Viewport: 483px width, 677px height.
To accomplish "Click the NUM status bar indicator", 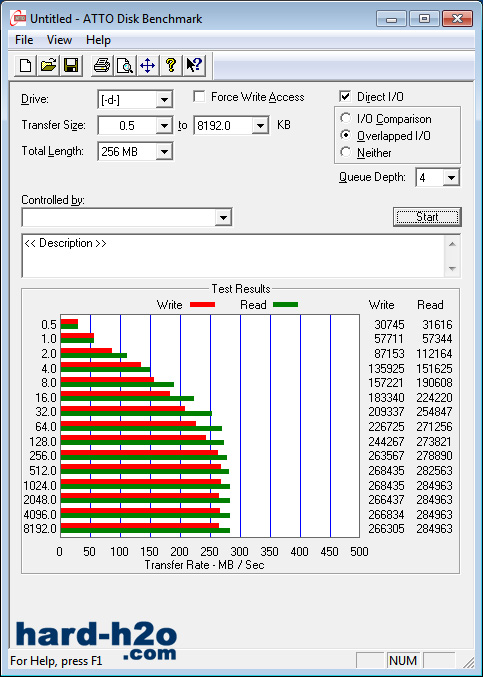I will tap(403, 661).
